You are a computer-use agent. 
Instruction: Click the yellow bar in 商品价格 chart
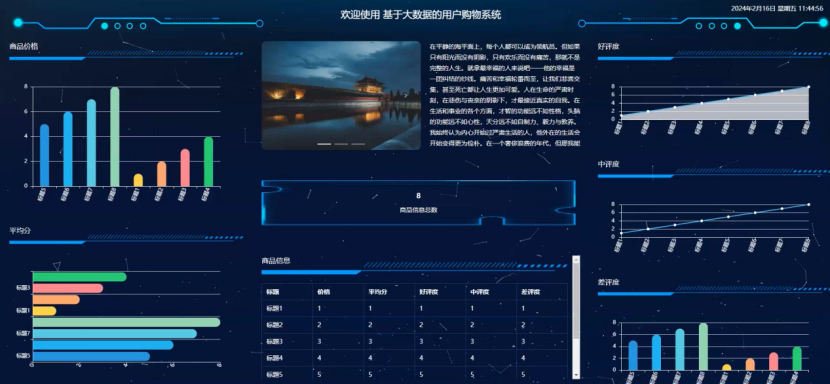coord(138,180)
